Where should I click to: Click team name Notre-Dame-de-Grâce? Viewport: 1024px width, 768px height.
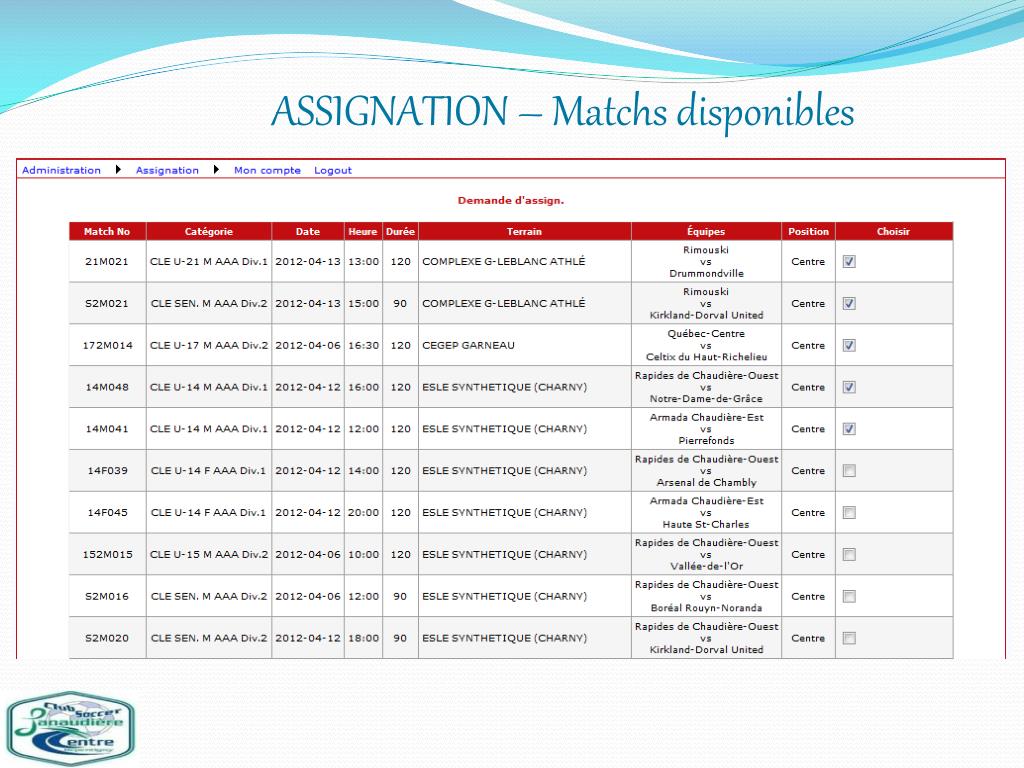click(x=706, y=399)
